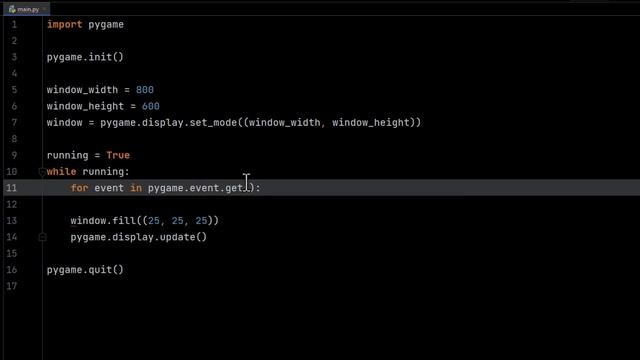Click 'pygame.display.update()' on line 14
Viewport: 640px width, 360px height.
(x=139, y=237)
